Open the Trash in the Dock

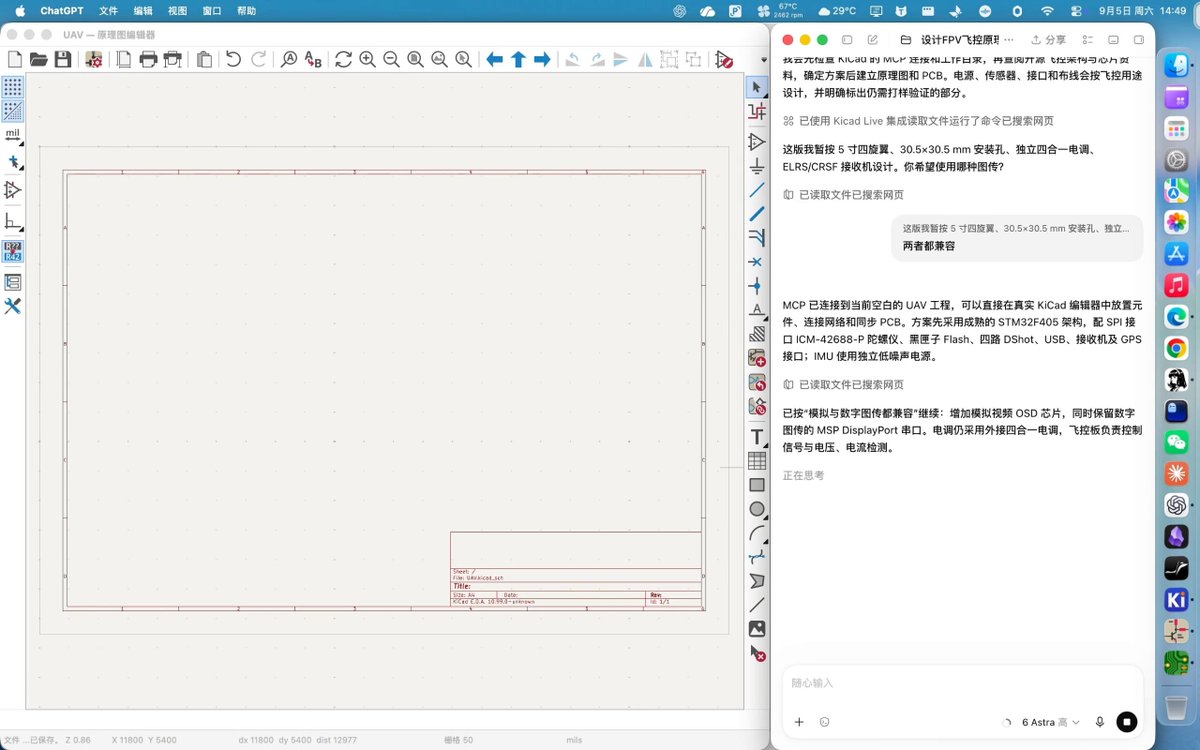click(1176, 708)
